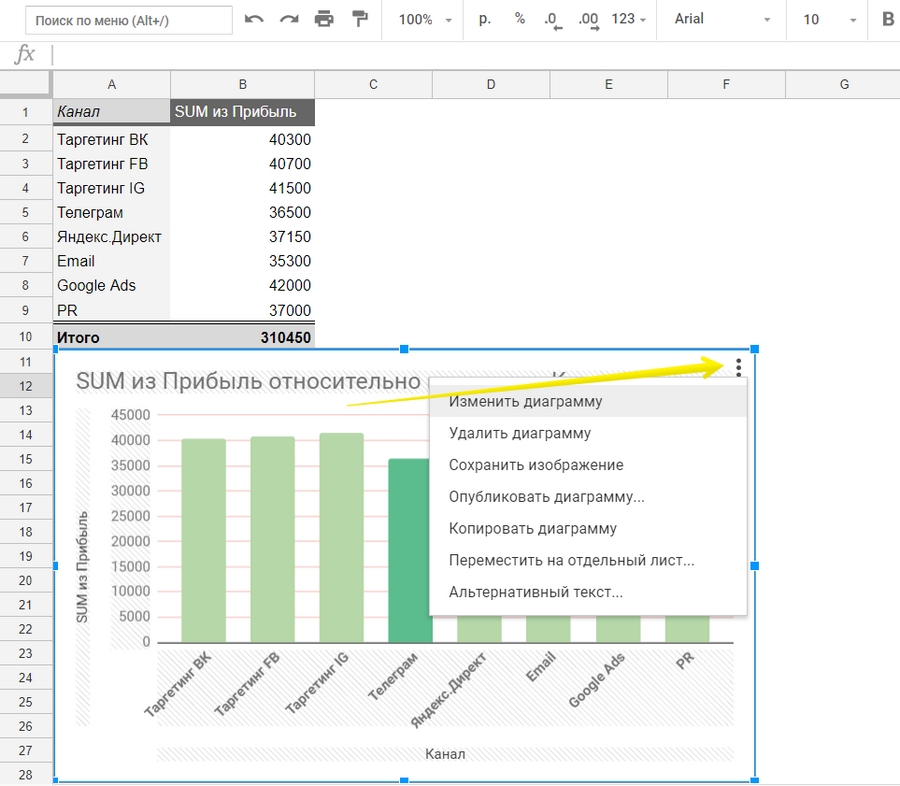Click 'Сохранить изображение' menu option
The height and width of the screenshot is (786, 900).
coord(536,465)
